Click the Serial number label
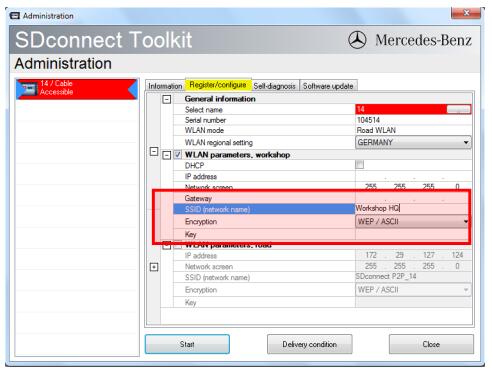The height and width of the screenshot is (368, 492). [205, 120]
